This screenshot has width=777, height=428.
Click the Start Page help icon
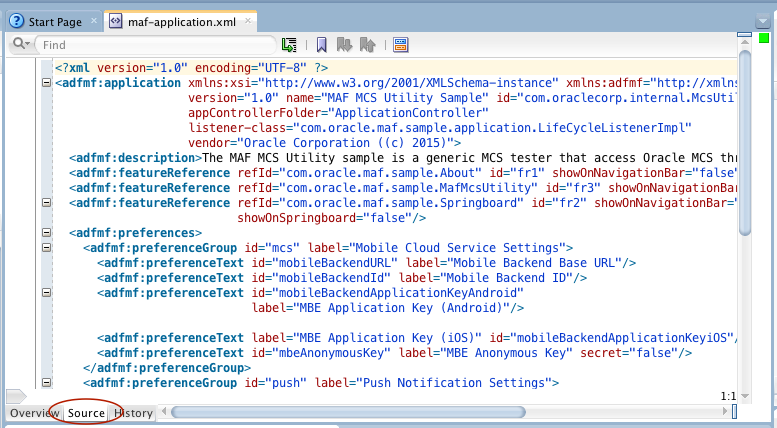[17, 21]
